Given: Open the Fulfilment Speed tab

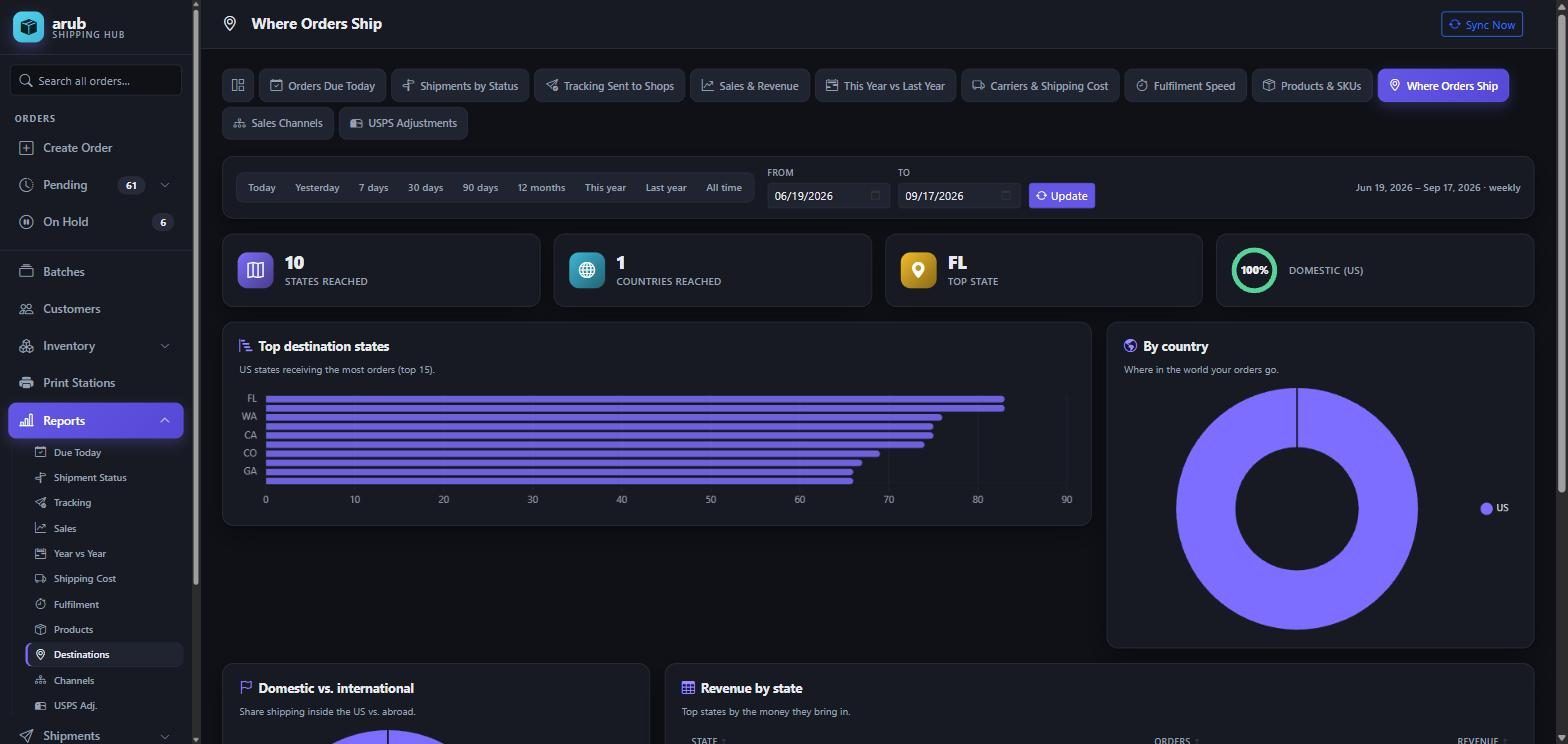Looking at the screenshot, I should click(x=1185, y=86).
